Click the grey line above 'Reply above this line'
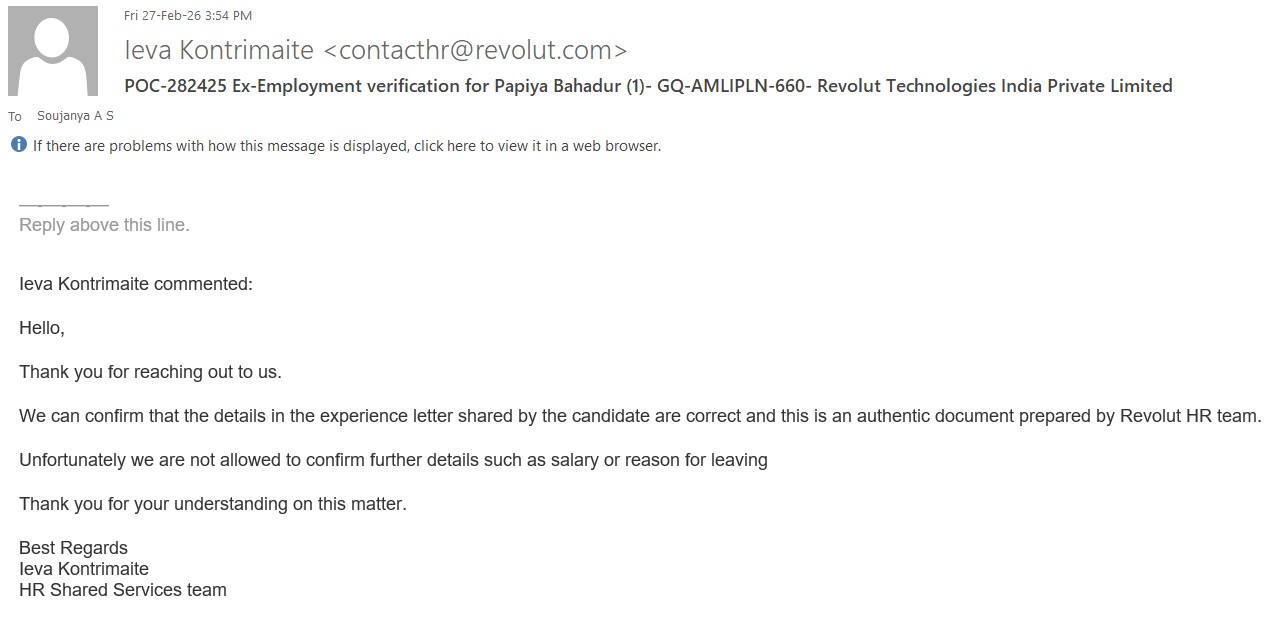This screenshot has width=1281, height=617. pos(64,206)
